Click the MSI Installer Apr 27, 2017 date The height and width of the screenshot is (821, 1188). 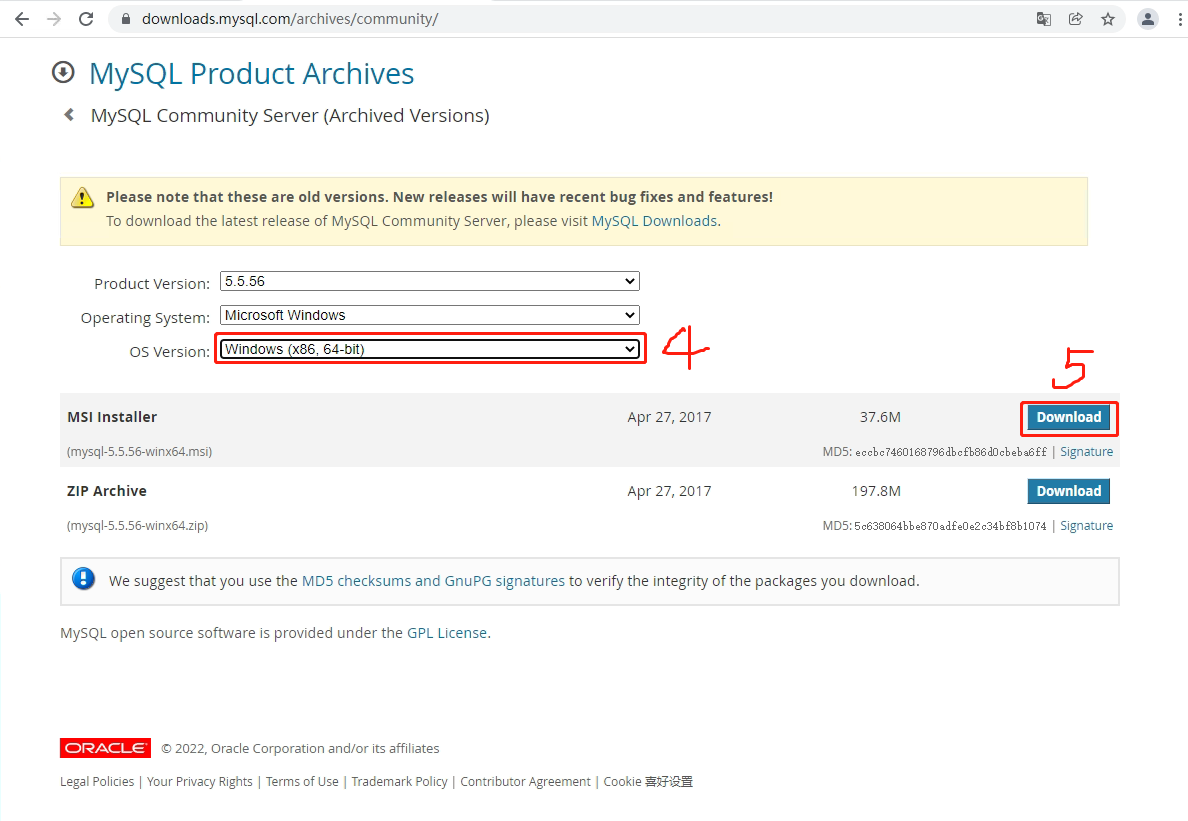tap(669, 417)
